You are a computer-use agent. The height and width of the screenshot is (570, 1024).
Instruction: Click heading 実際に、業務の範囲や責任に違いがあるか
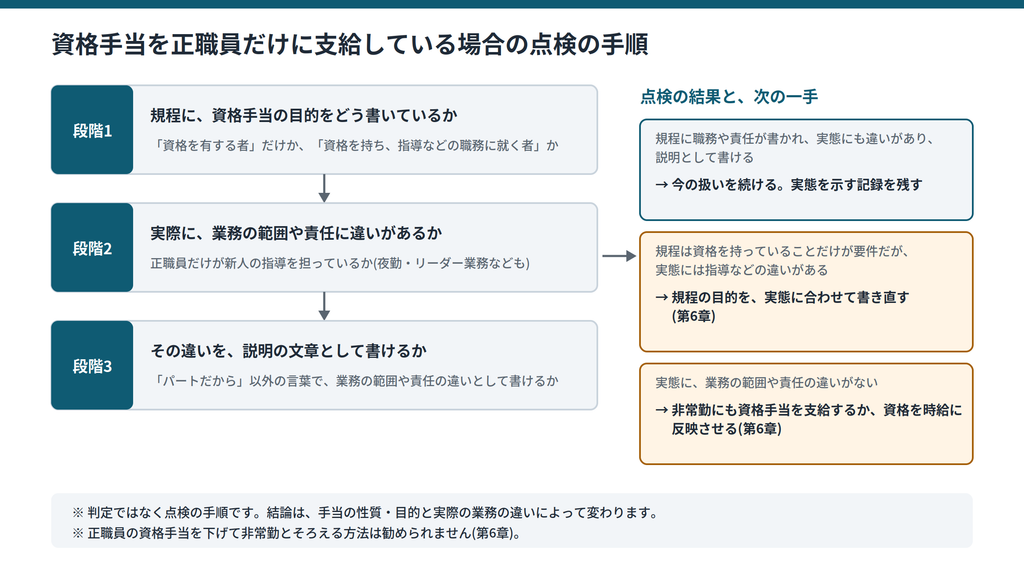[x=296, y=233]
